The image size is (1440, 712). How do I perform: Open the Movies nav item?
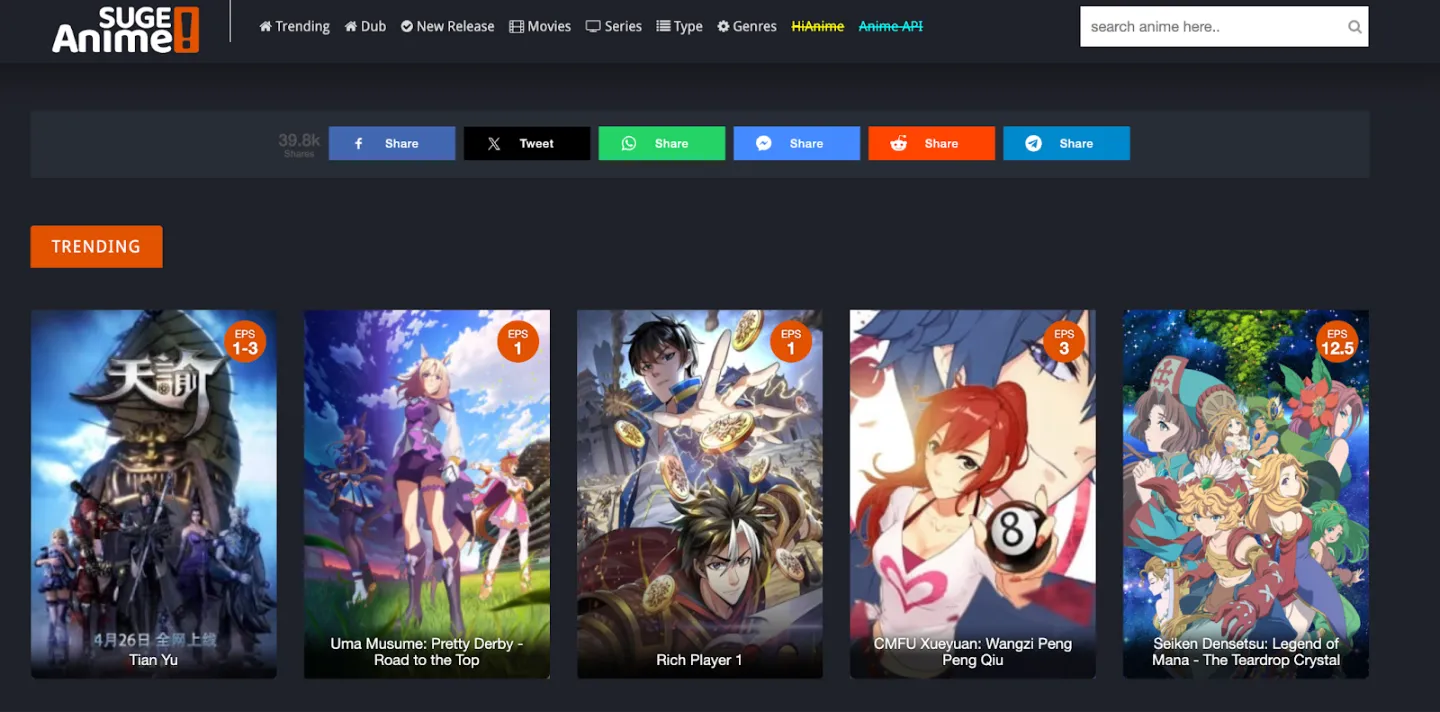click(540, 26)
